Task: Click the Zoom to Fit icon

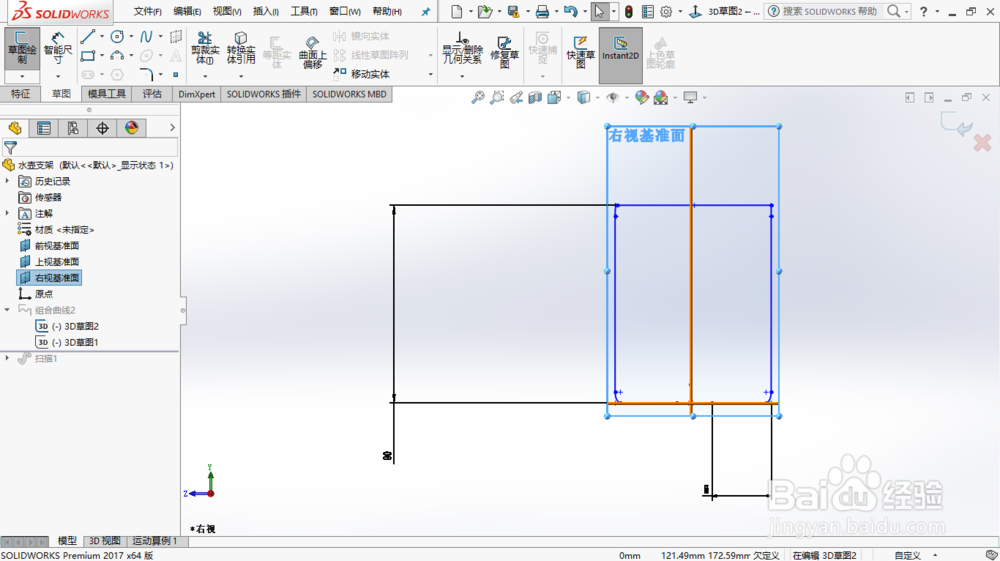Action: click(478, 98)
